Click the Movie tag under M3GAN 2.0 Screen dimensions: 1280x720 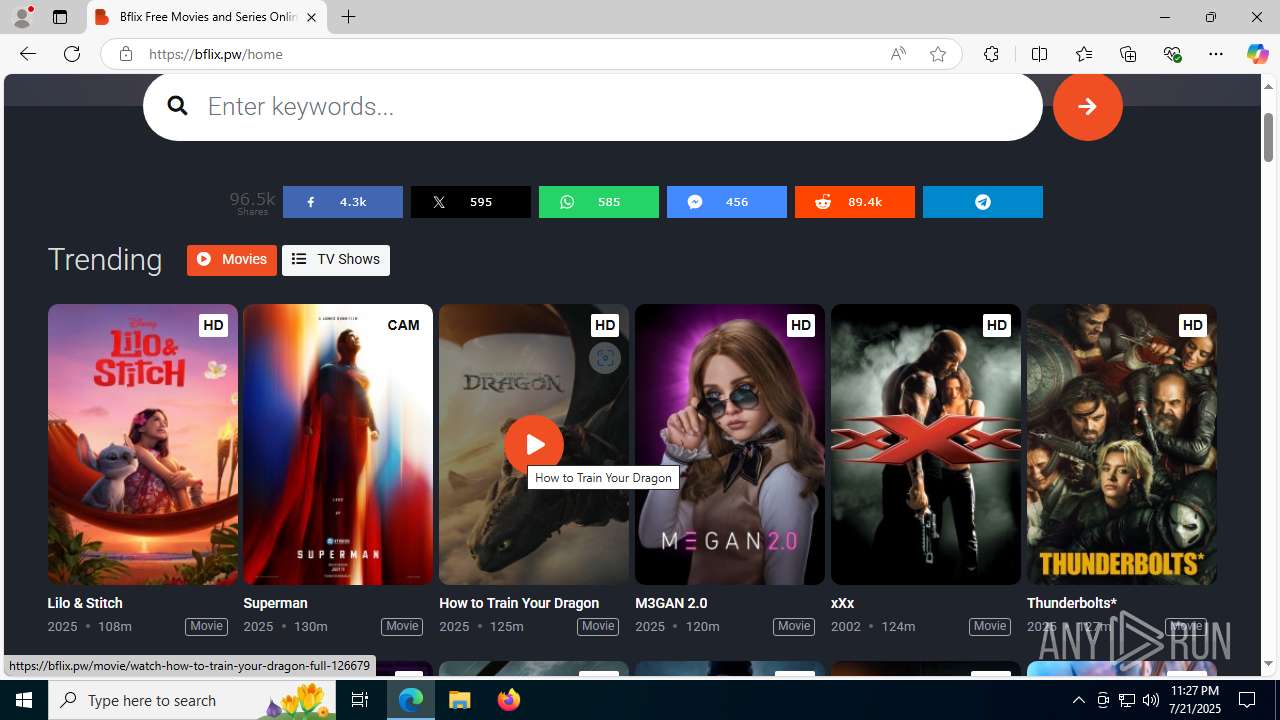[x=794, y=626]
